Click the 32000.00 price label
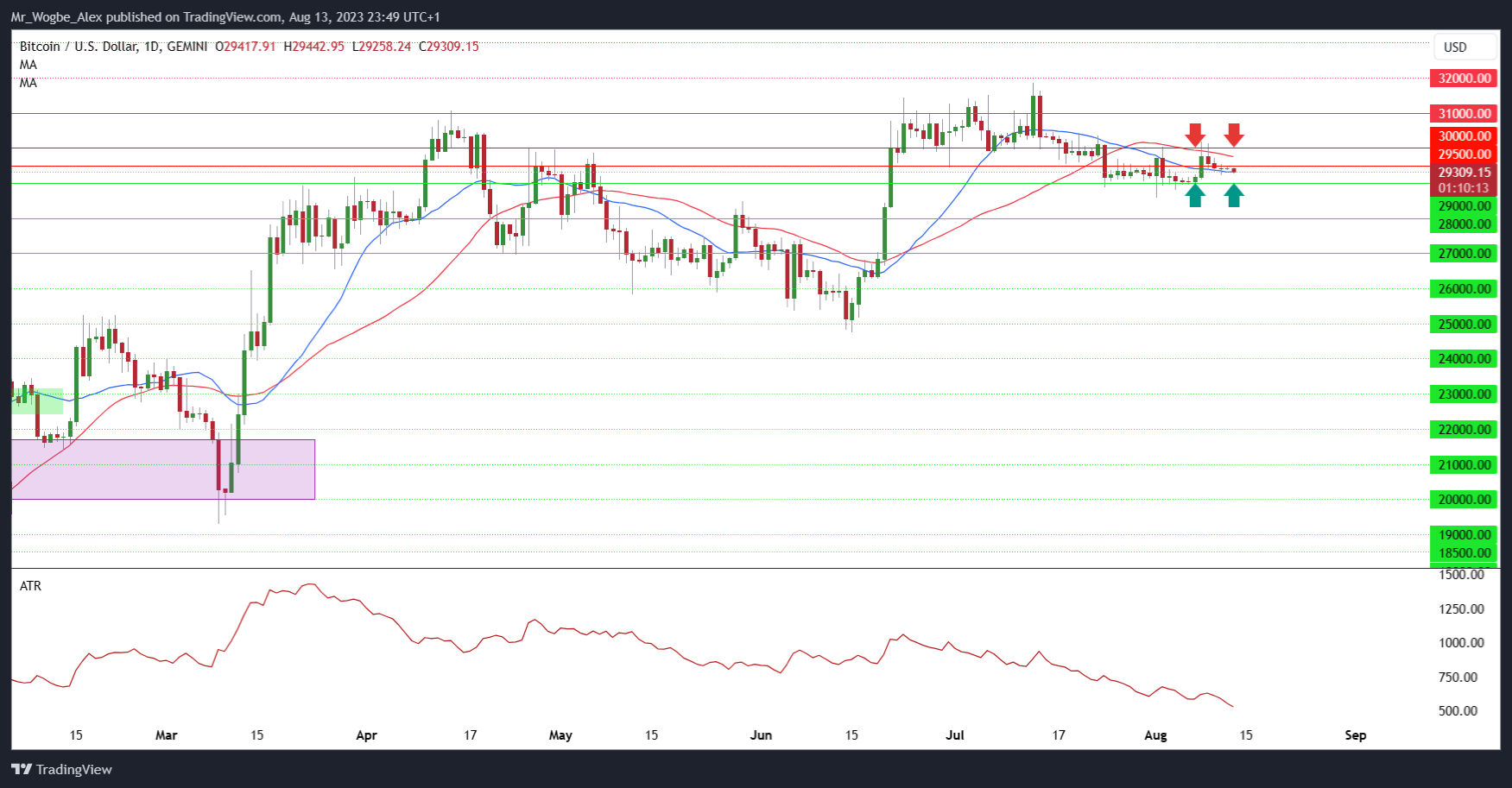The height and width of the screenshot is (788, 1512). [x=1464, y=79]
